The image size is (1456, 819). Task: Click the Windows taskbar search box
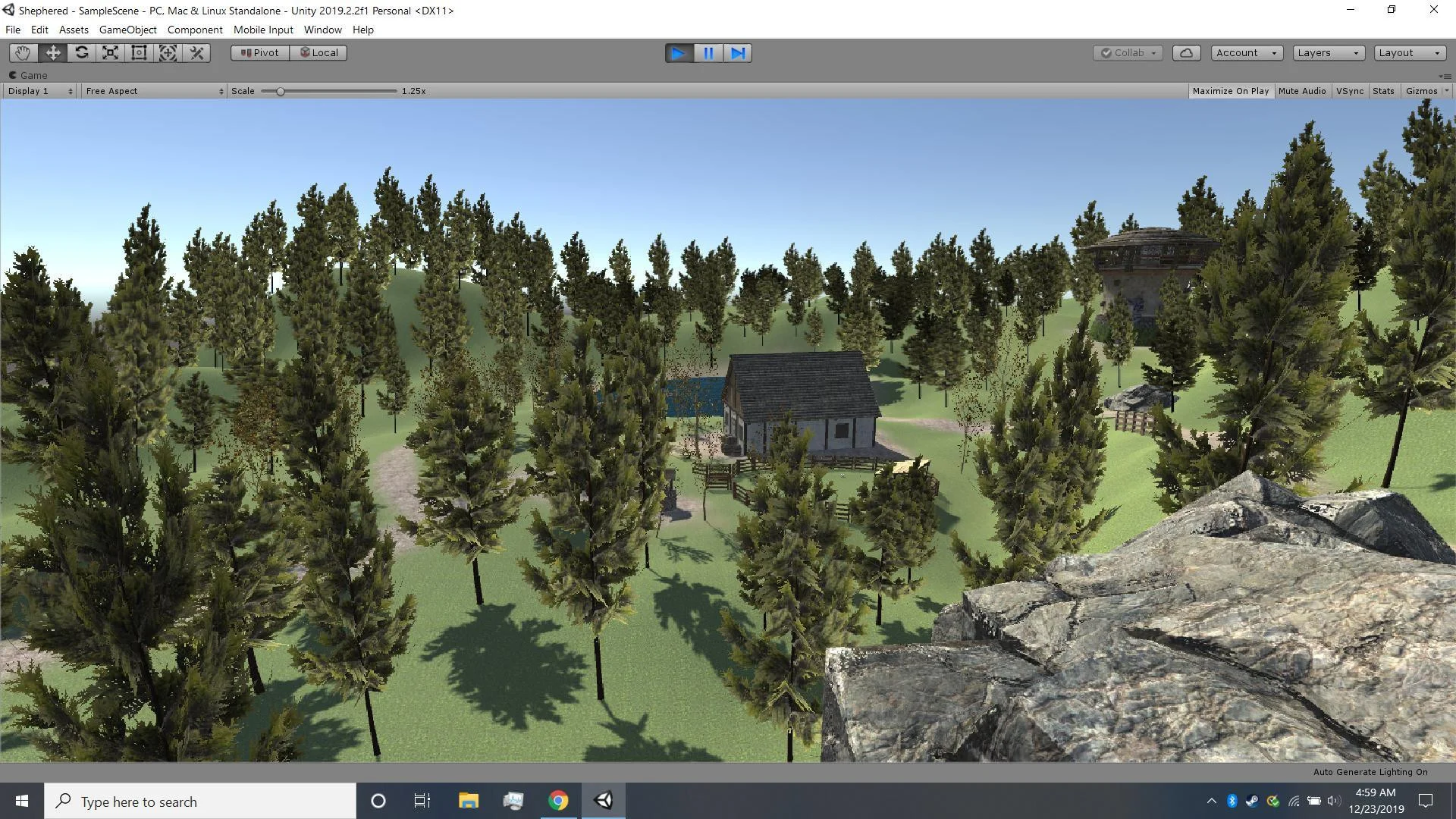click(x=200, y=802)
